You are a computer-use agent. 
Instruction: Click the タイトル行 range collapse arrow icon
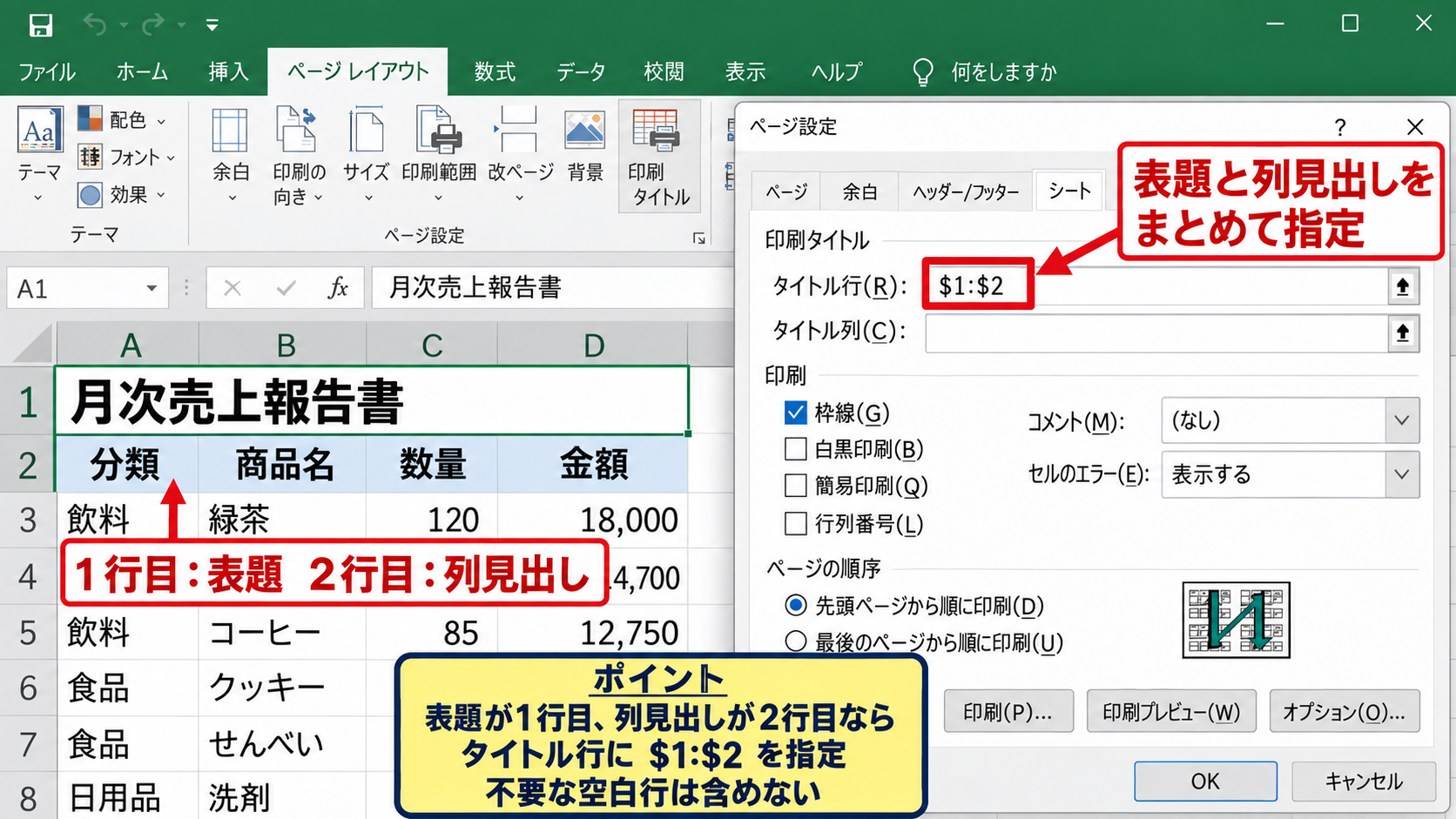point(1403,286)
